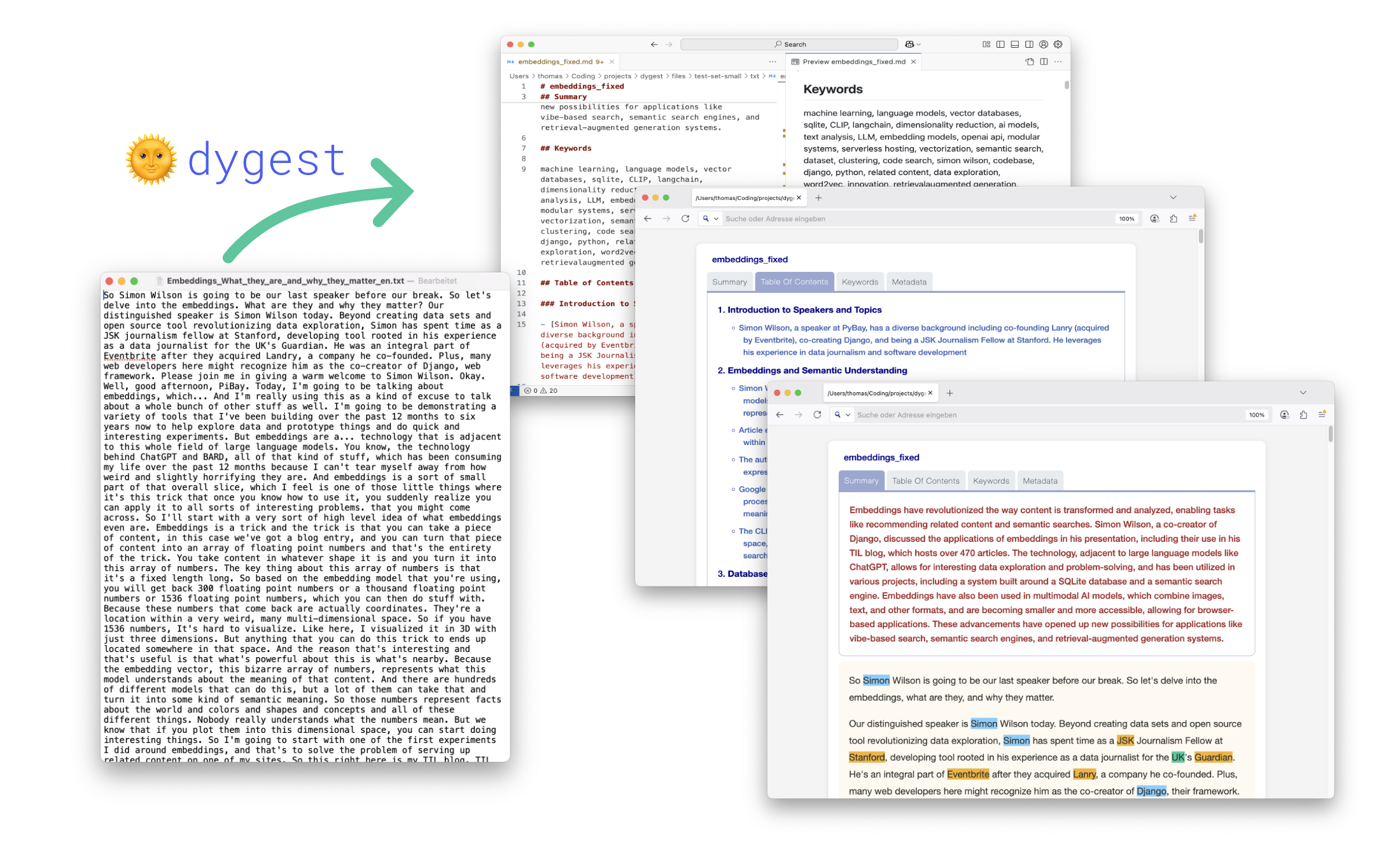Click highlighted 'Django' entity in transcript text

point(1151,791)
